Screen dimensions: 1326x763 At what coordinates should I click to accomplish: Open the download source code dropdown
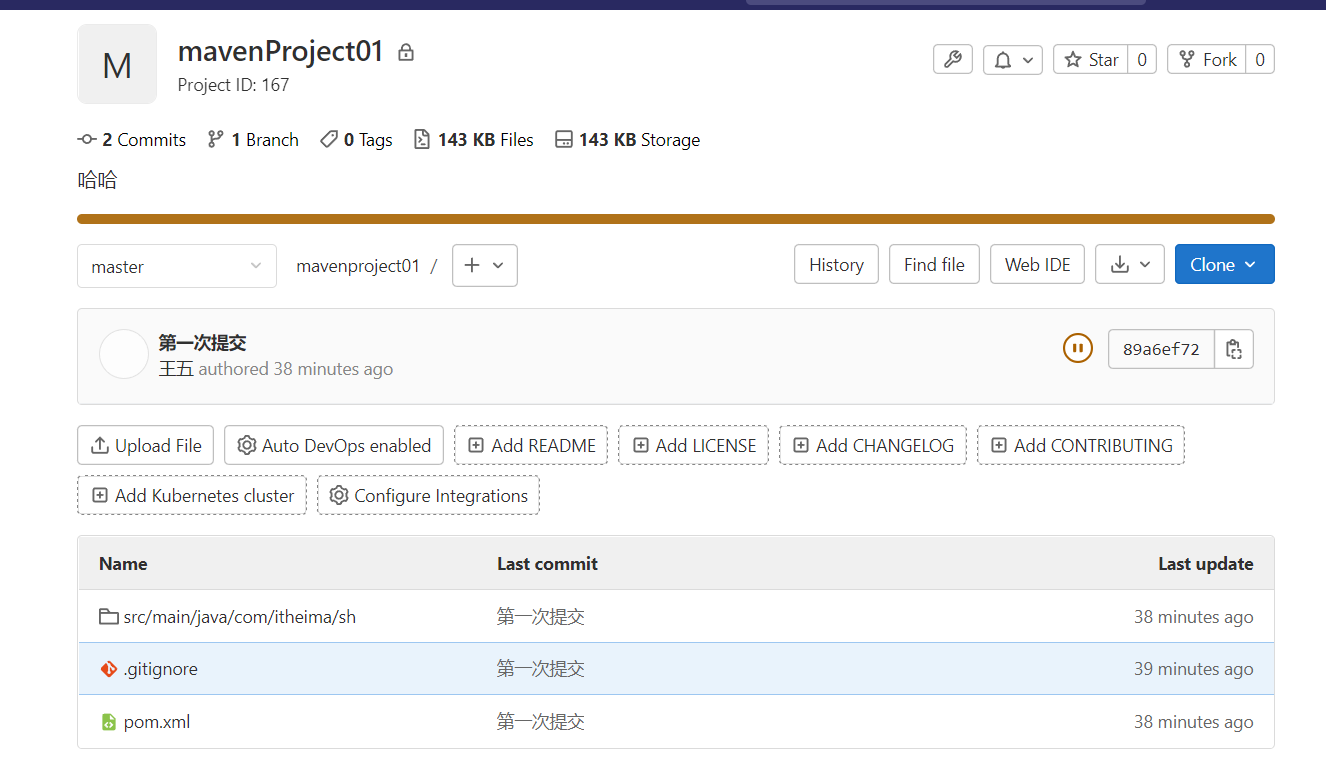[x=1130, y=265]
